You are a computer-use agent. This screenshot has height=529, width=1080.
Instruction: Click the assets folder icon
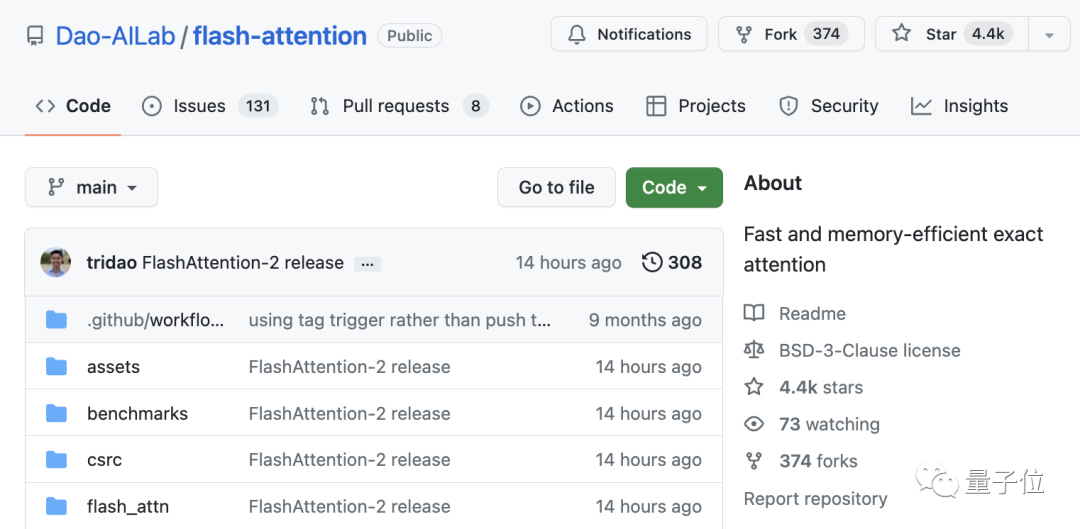[x=56, y=367]
